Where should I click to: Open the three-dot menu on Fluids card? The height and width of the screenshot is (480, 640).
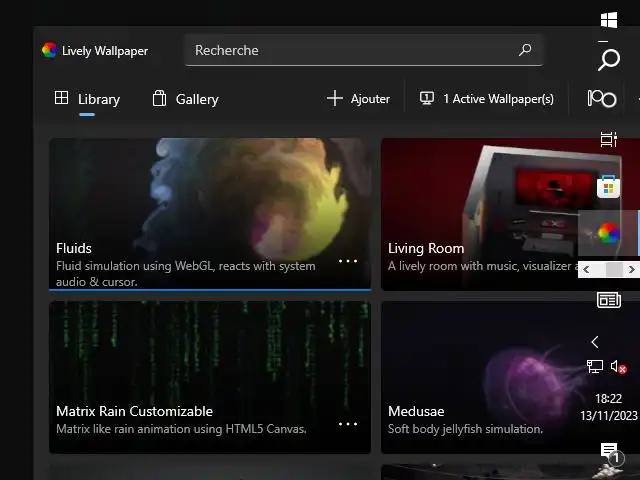348,261
